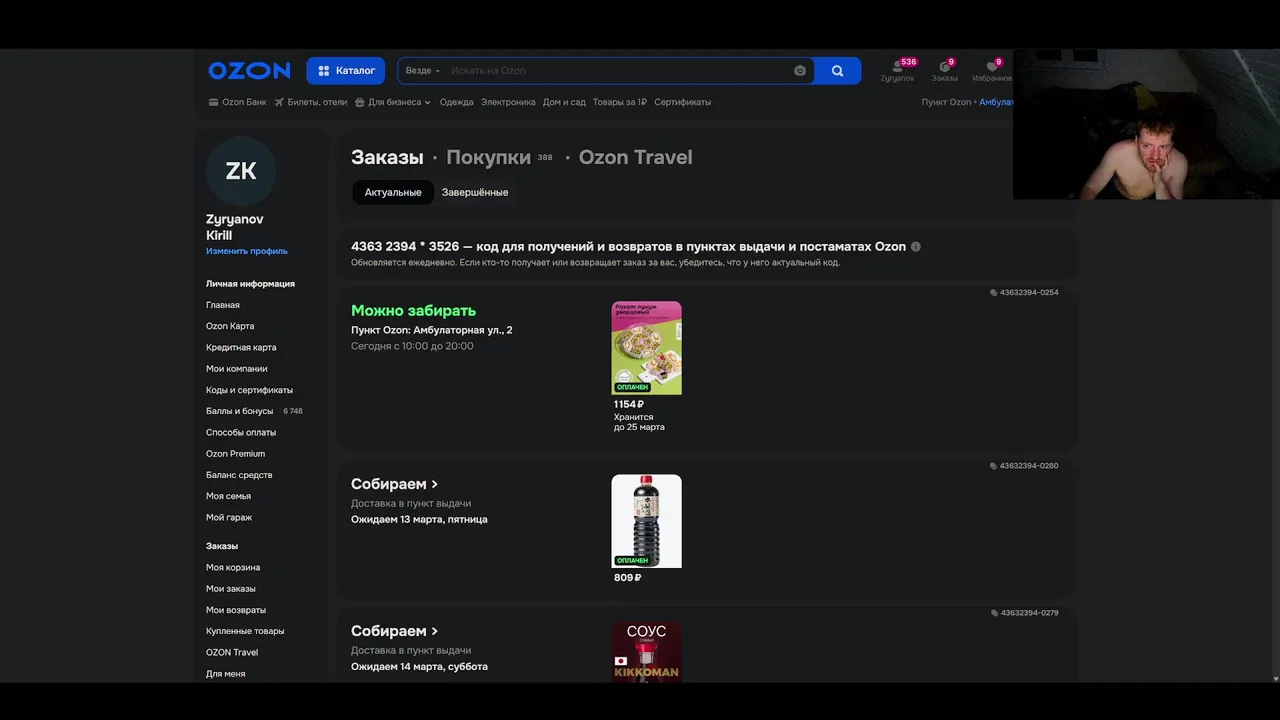Open Главная in the sidebar
The image size is (1280, 720).
coord(223,305)
